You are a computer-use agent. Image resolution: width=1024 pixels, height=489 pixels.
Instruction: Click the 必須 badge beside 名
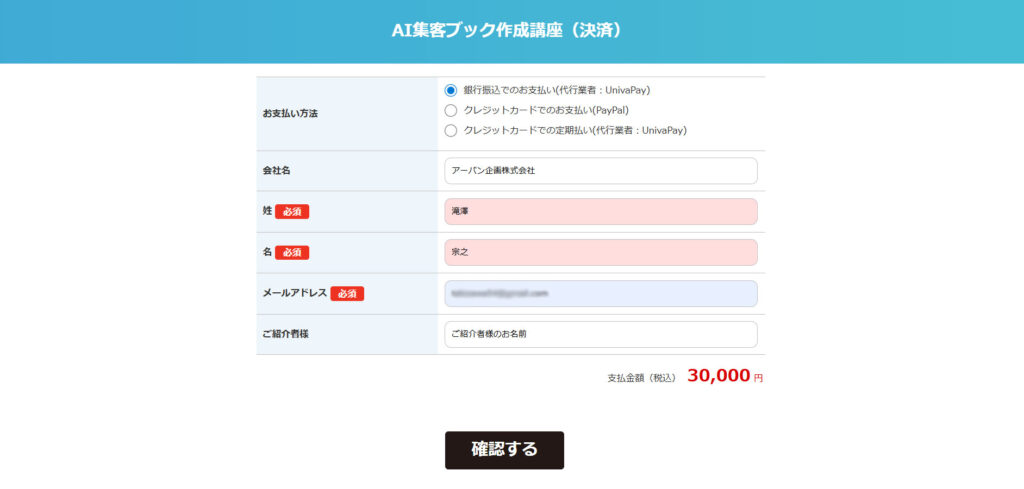pyautogui.click(x=292, y=252)
